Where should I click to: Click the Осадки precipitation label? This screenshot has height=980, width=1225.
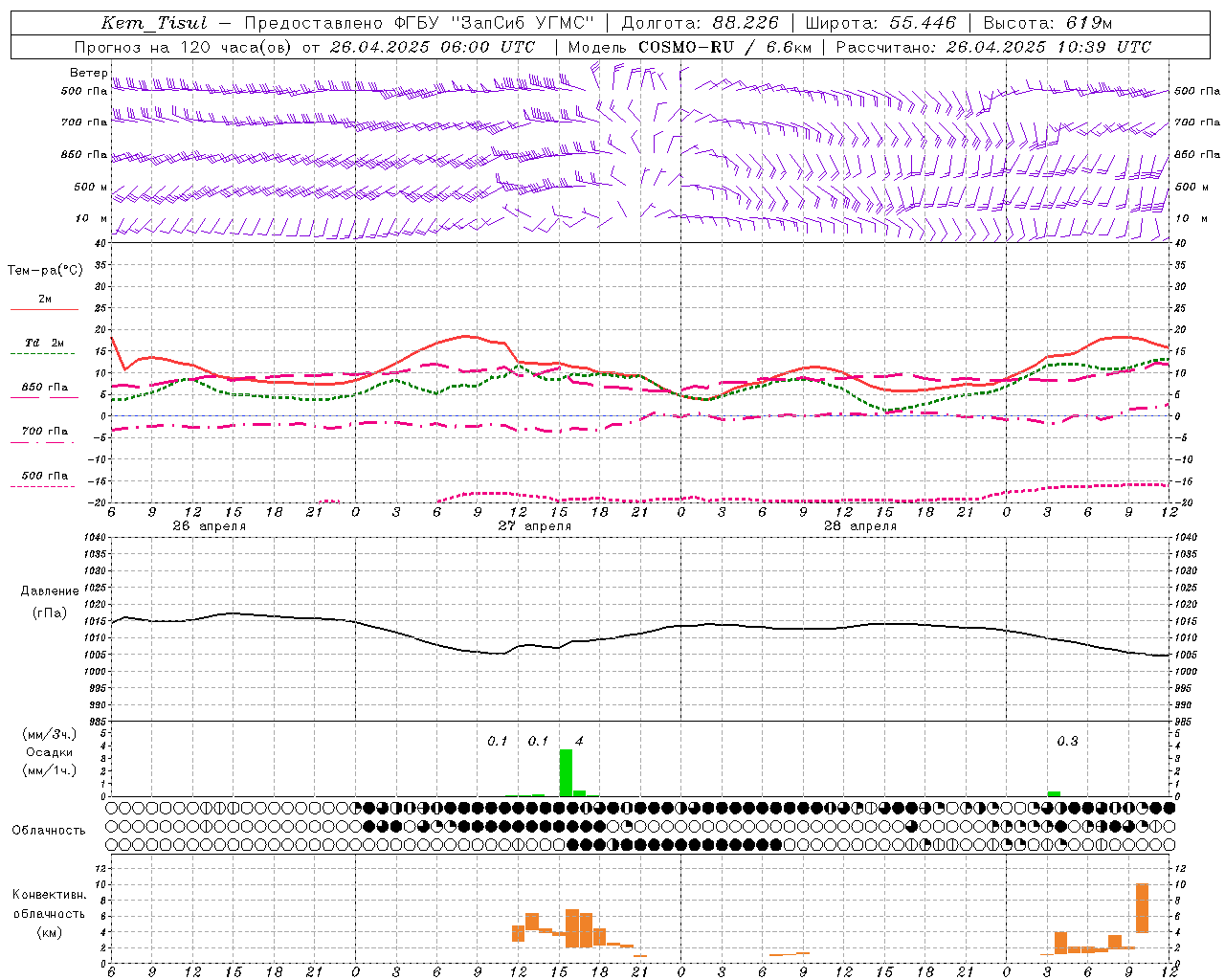pos(50,752)
